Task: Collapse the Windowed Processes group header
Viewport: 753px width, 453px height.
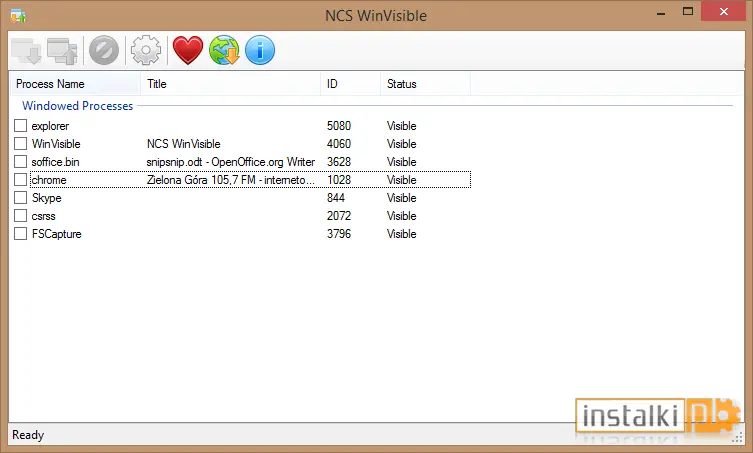Action: tap(77, 106)
